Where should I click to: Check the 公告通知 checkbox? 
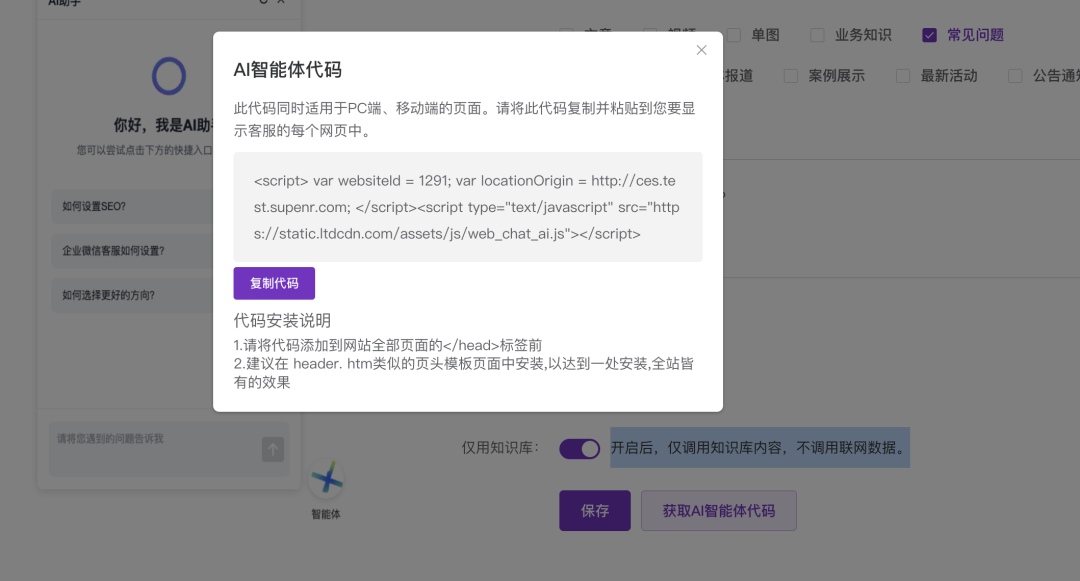point(1015,76)
